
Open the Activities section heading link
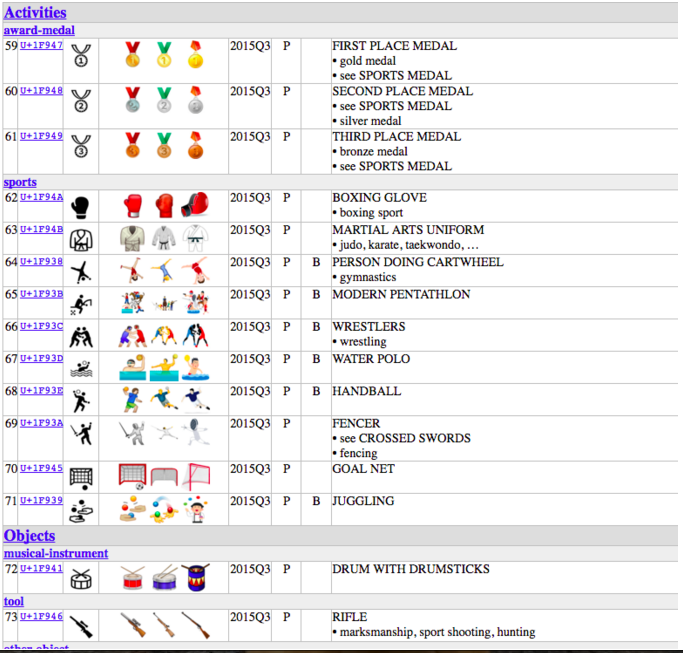(35, 12)
